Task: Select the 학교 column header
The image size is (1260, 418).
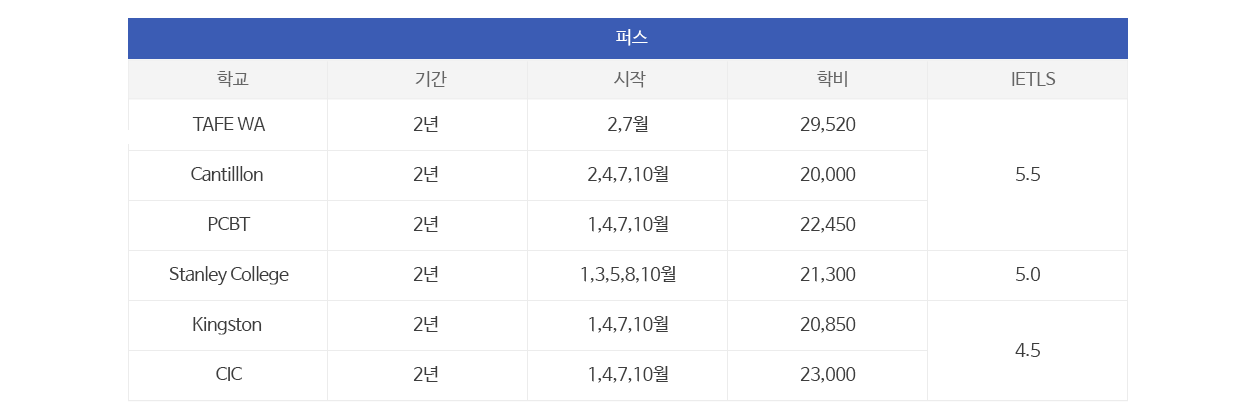Action: [x=228, y=80]
